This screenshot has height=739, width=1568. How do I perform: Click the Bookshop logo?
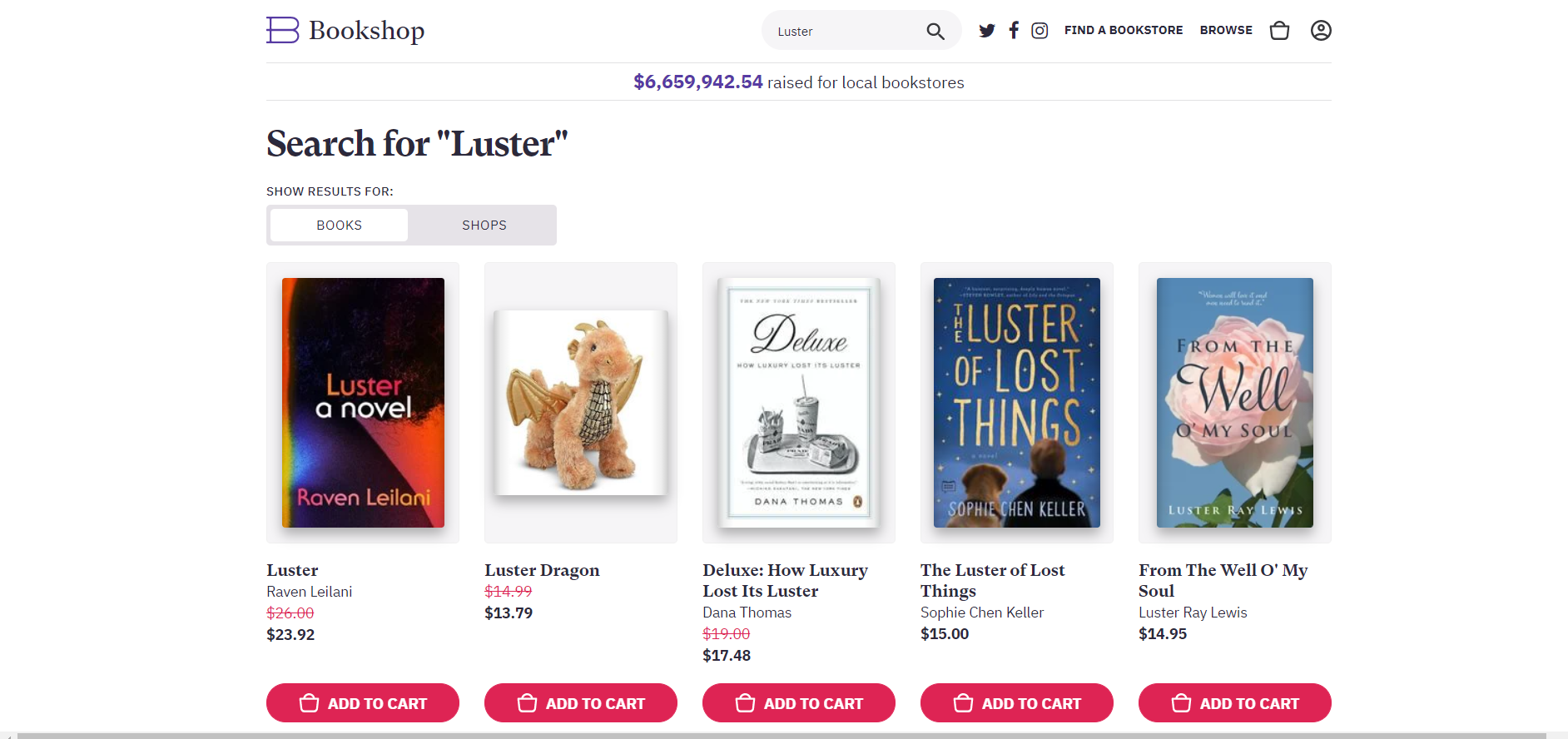[345, 30]
